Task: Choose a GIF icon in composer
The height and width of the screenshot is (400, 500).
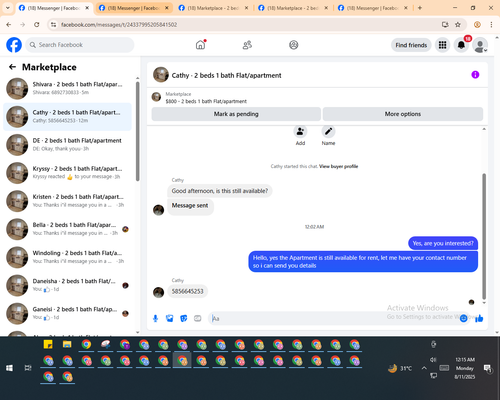Action: point(198,318)
